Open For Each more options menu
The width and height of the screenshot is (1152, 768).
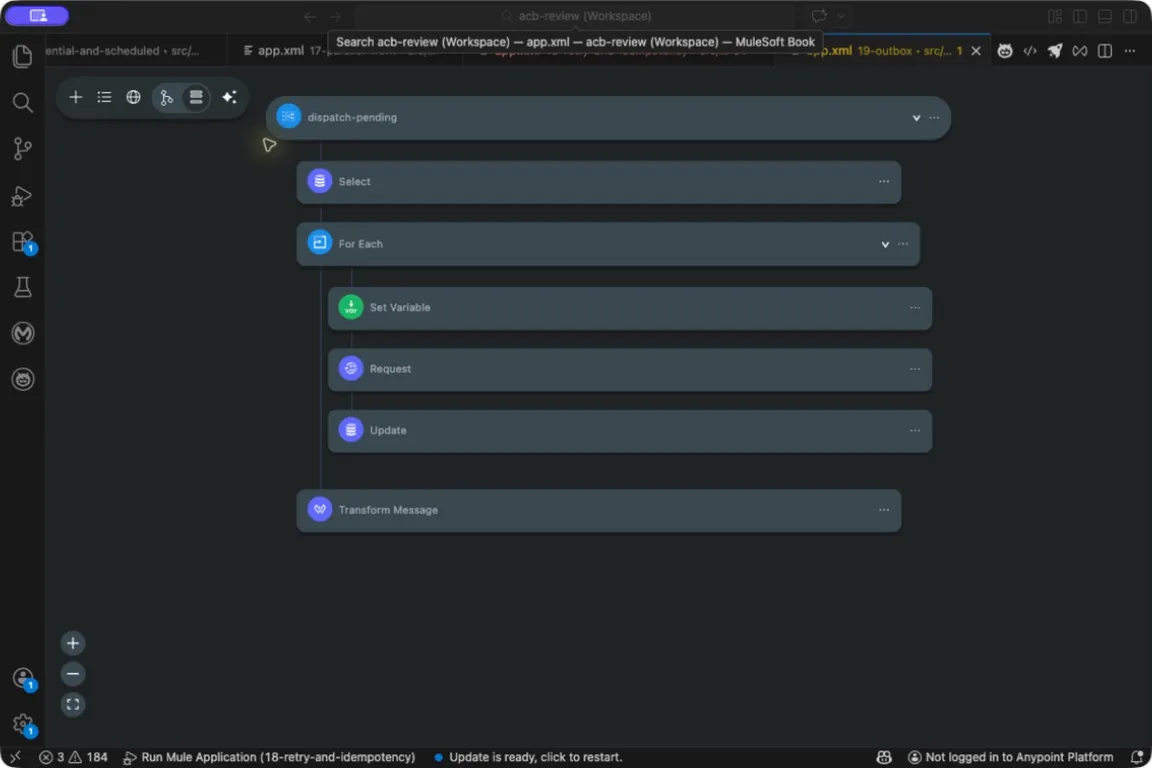click(904, 244)
